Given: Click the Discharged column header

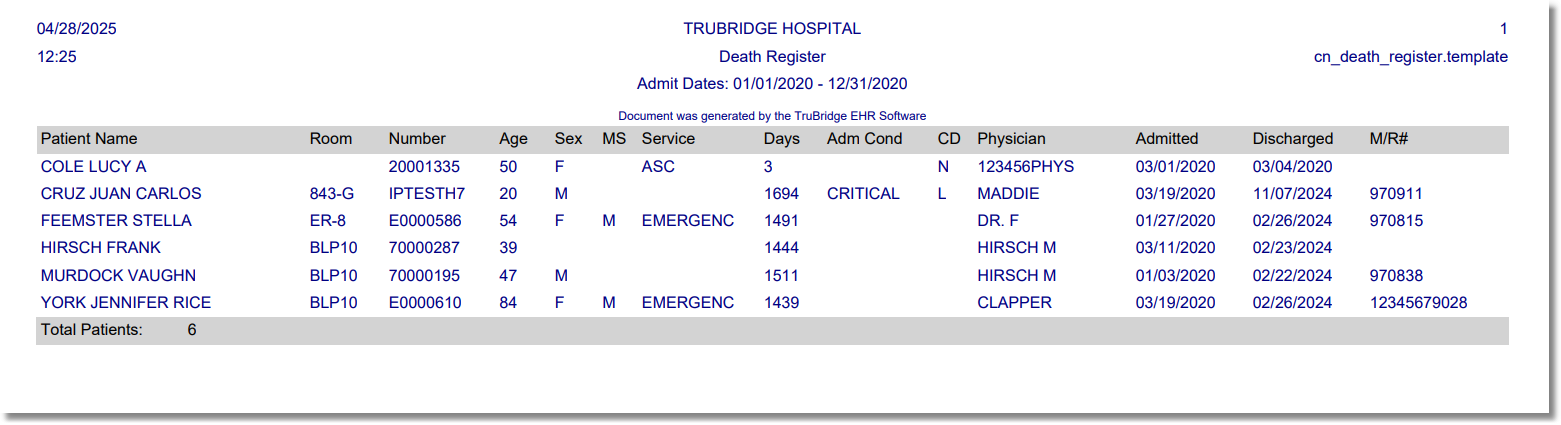Looking at the screenshot, I should pyautogui.click(x=1292, y=139).
